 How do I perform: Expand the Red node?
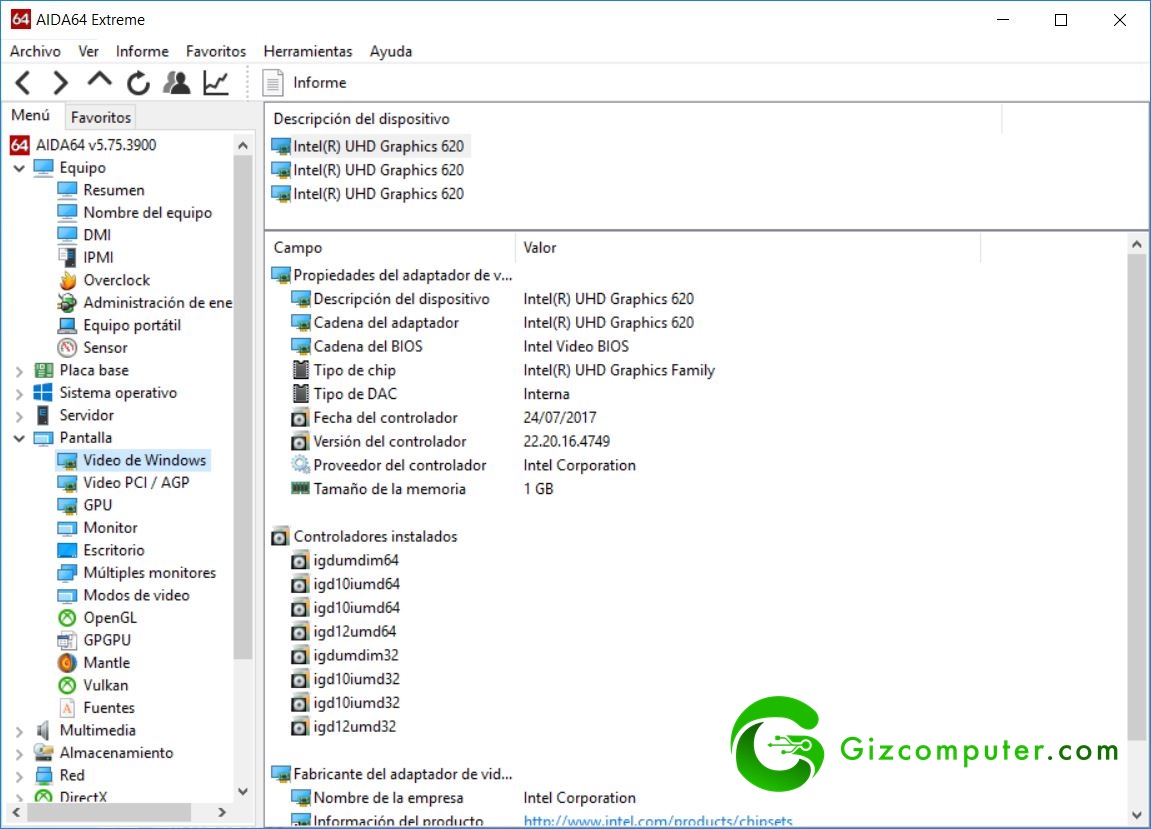19,776
